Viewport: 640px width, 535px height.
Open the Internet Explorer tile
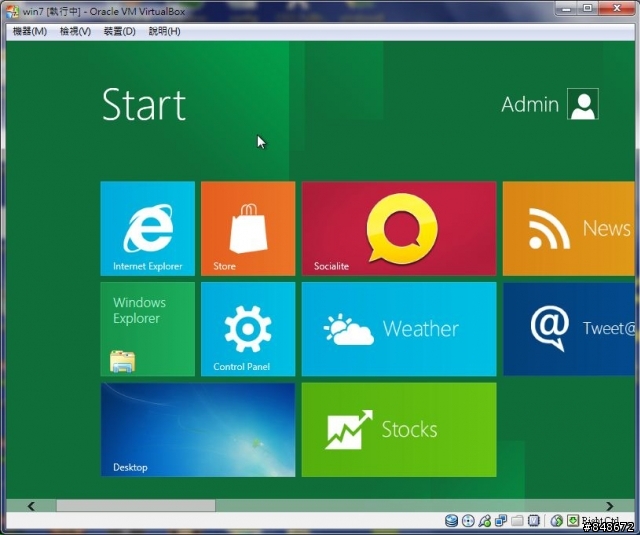[147, 229]
